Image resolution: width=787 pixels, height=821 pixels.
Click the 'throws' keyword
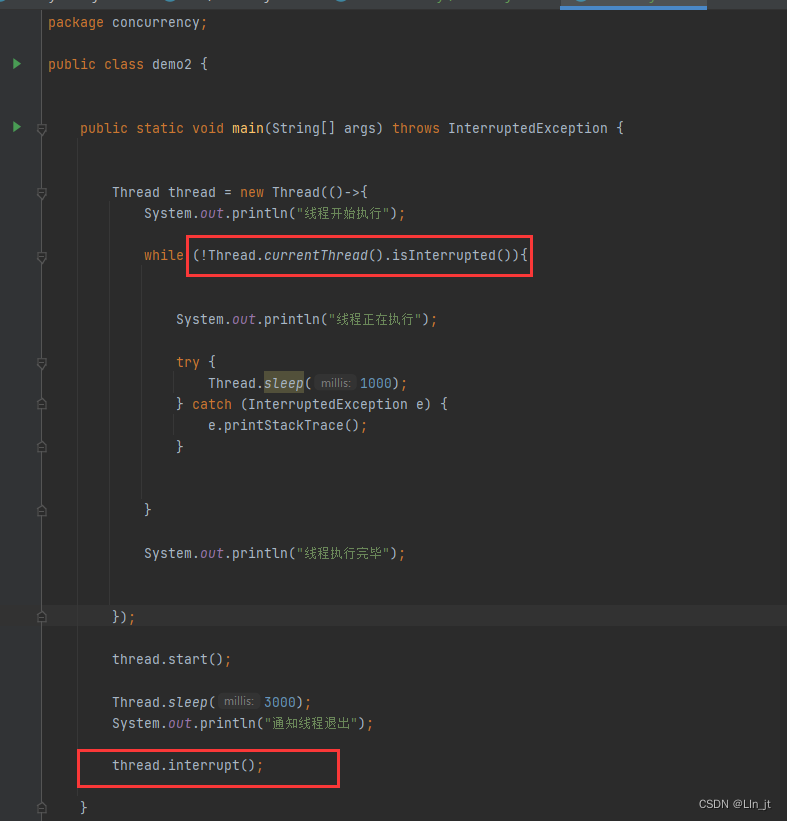(x=416, y=128)
